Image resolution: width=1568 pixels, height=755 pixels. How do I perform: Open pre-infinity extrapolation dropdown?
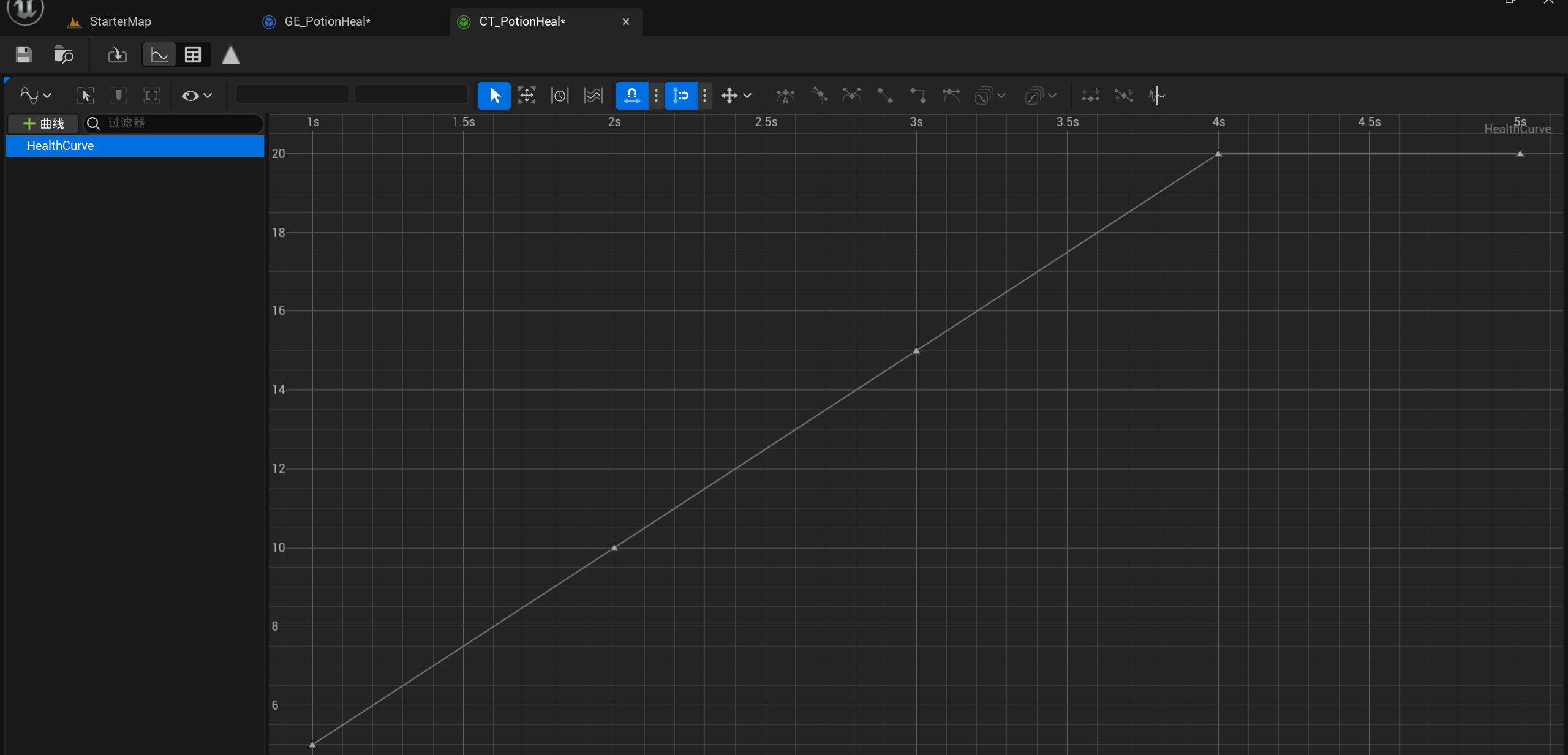pos(990,96)
